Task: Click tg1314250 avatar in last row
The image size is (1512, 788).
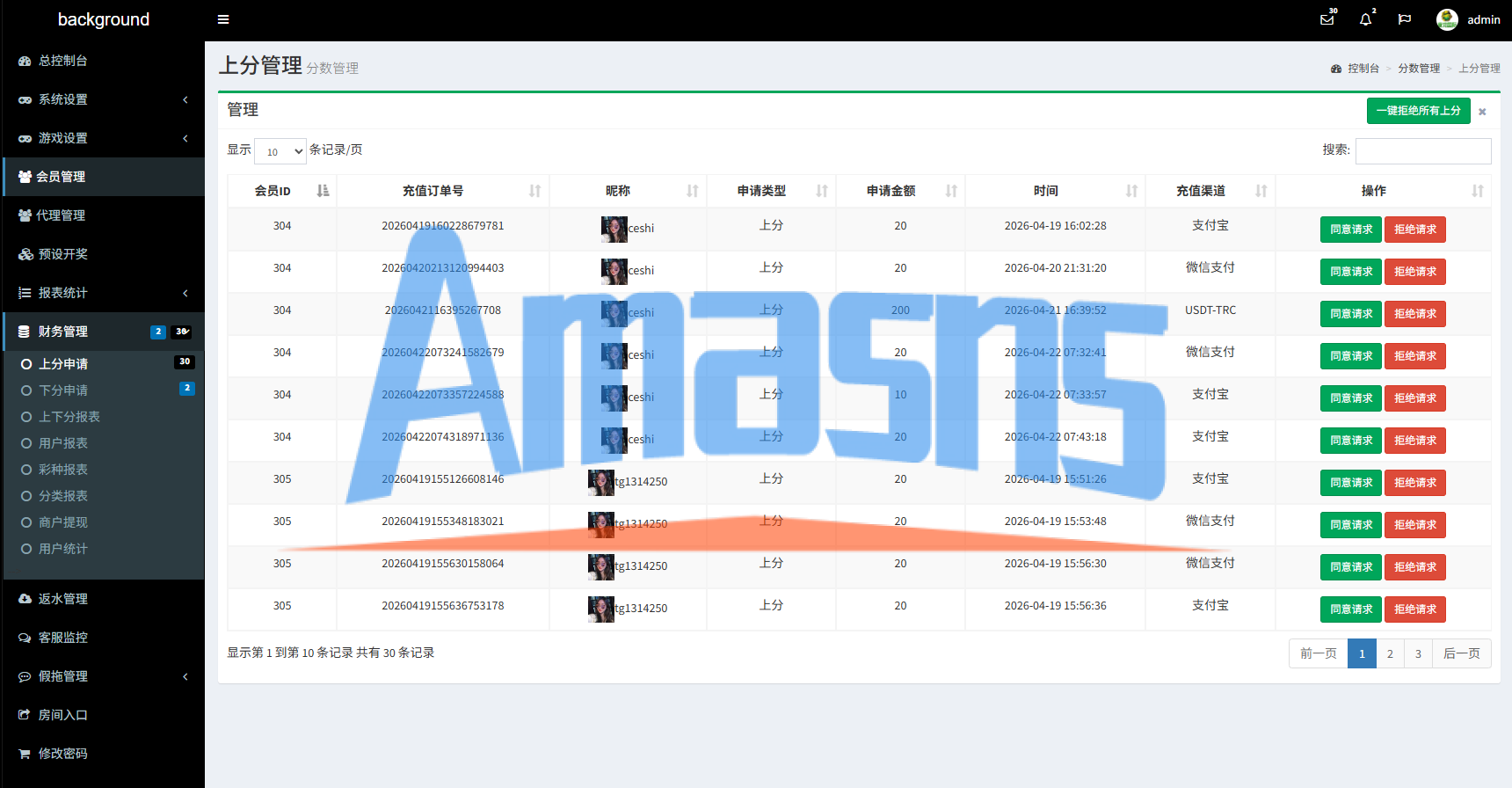Action: (601, 609)
